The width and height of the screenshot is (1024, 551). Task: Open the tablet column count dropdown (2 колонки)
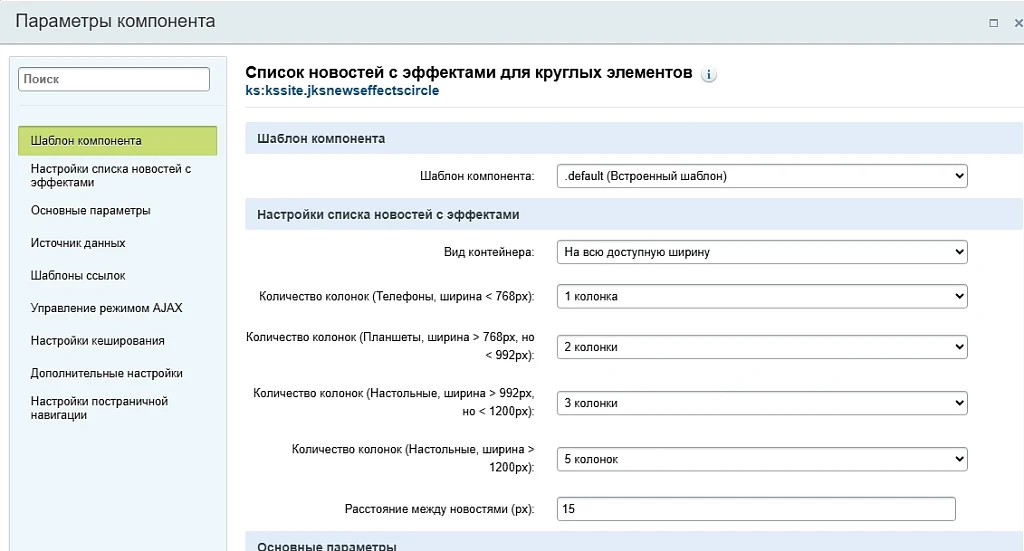coord(761,347)
